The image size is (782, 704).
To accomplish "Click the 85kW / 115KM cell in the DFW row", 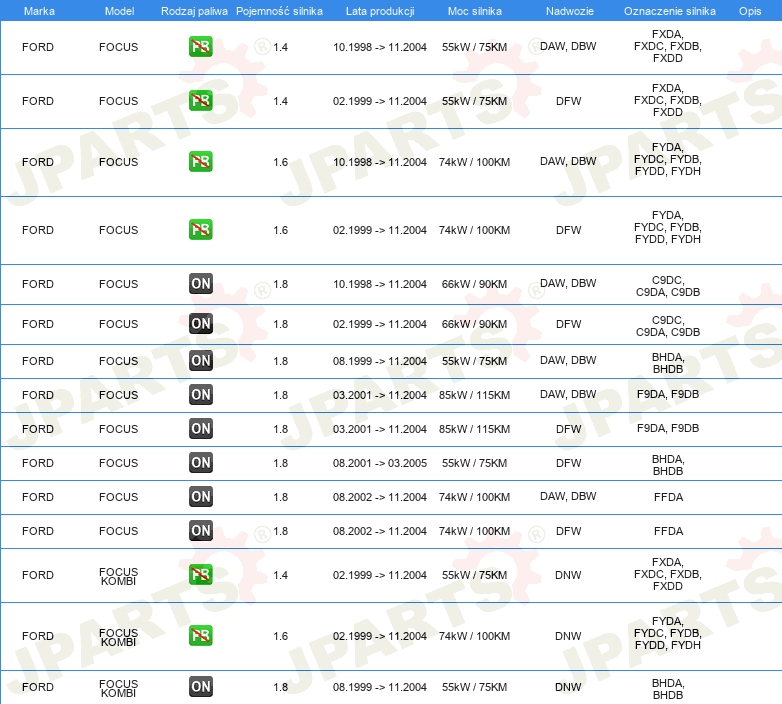I will point(474,429).
